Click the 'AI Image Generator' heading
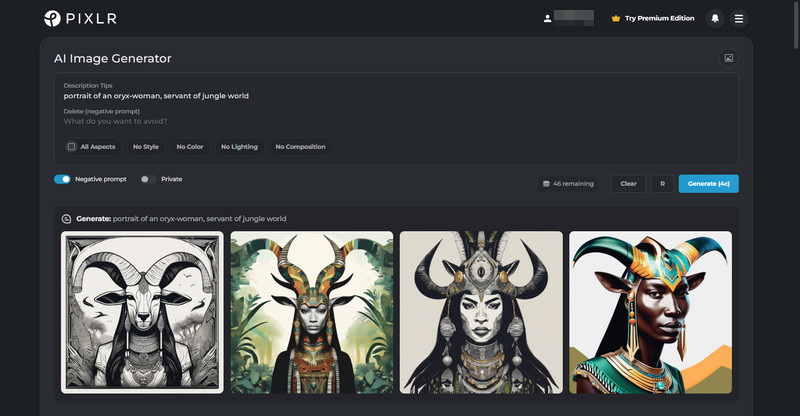Viewport: 800px width, 416px height. (x=113, y=59)
